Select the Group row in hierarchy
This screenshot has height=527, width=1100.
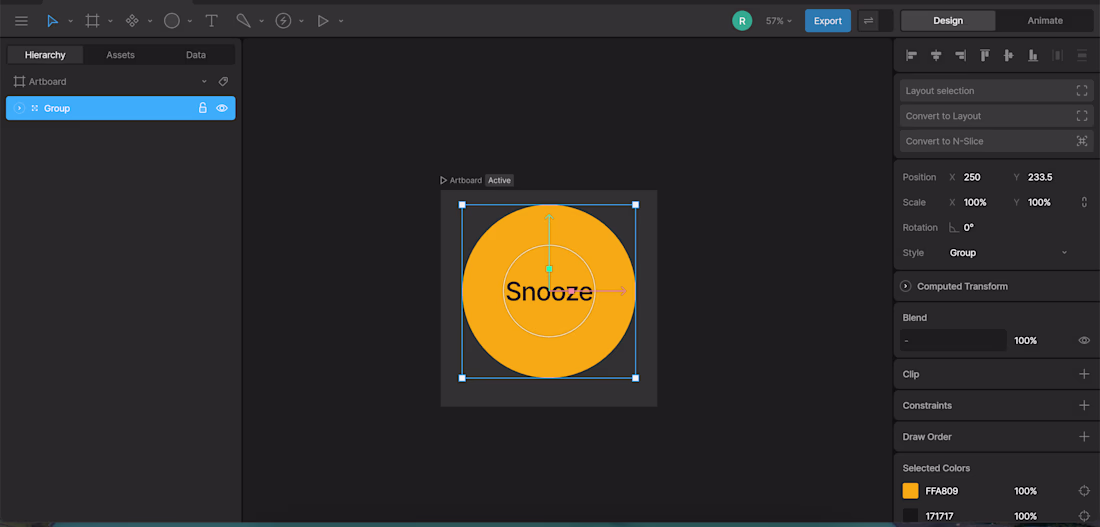pyautogui.click(x=121, y=108)
